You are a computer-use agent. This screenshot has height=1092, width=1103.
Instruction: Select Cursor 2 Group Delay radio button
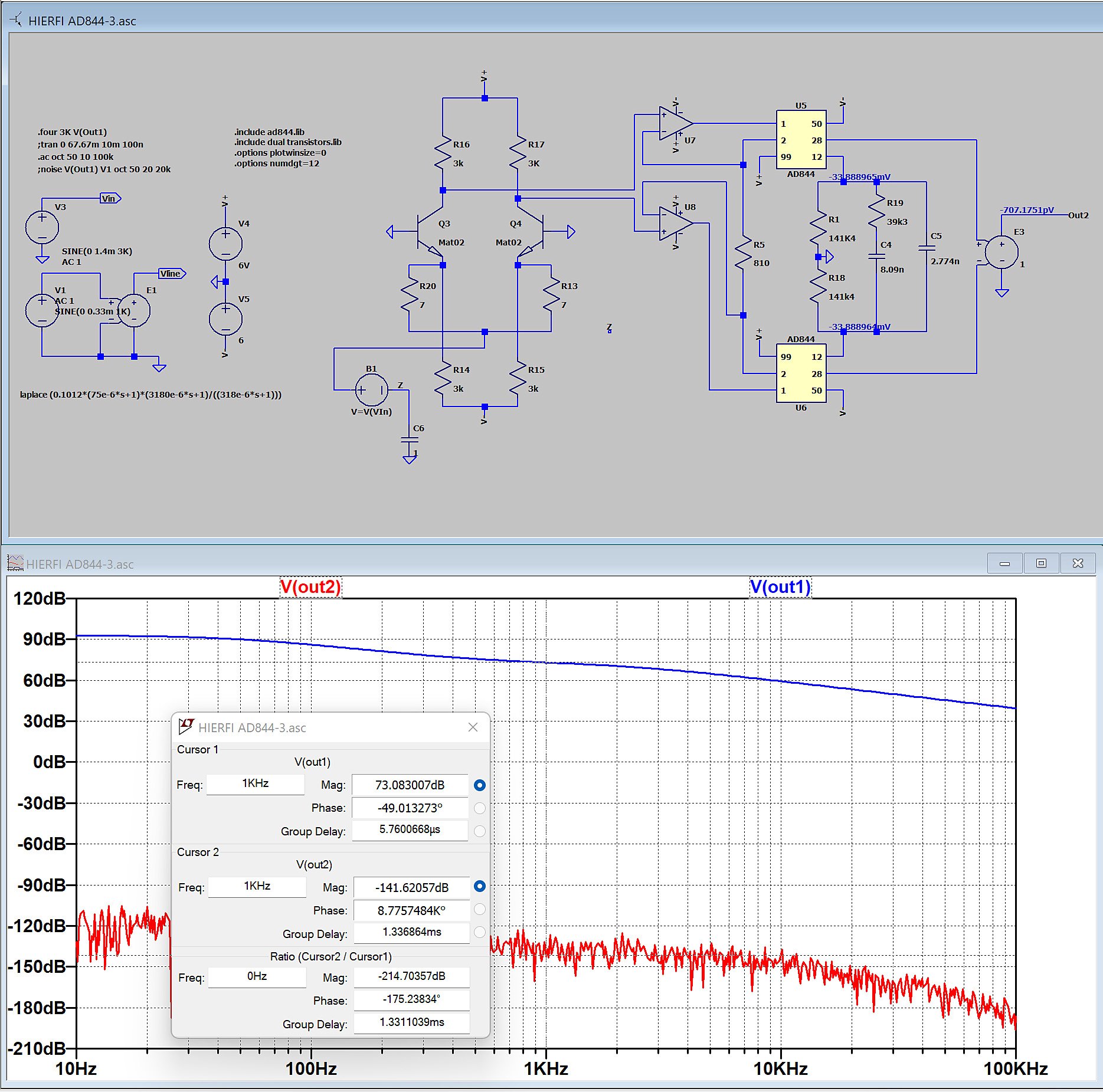click(479, 932)
